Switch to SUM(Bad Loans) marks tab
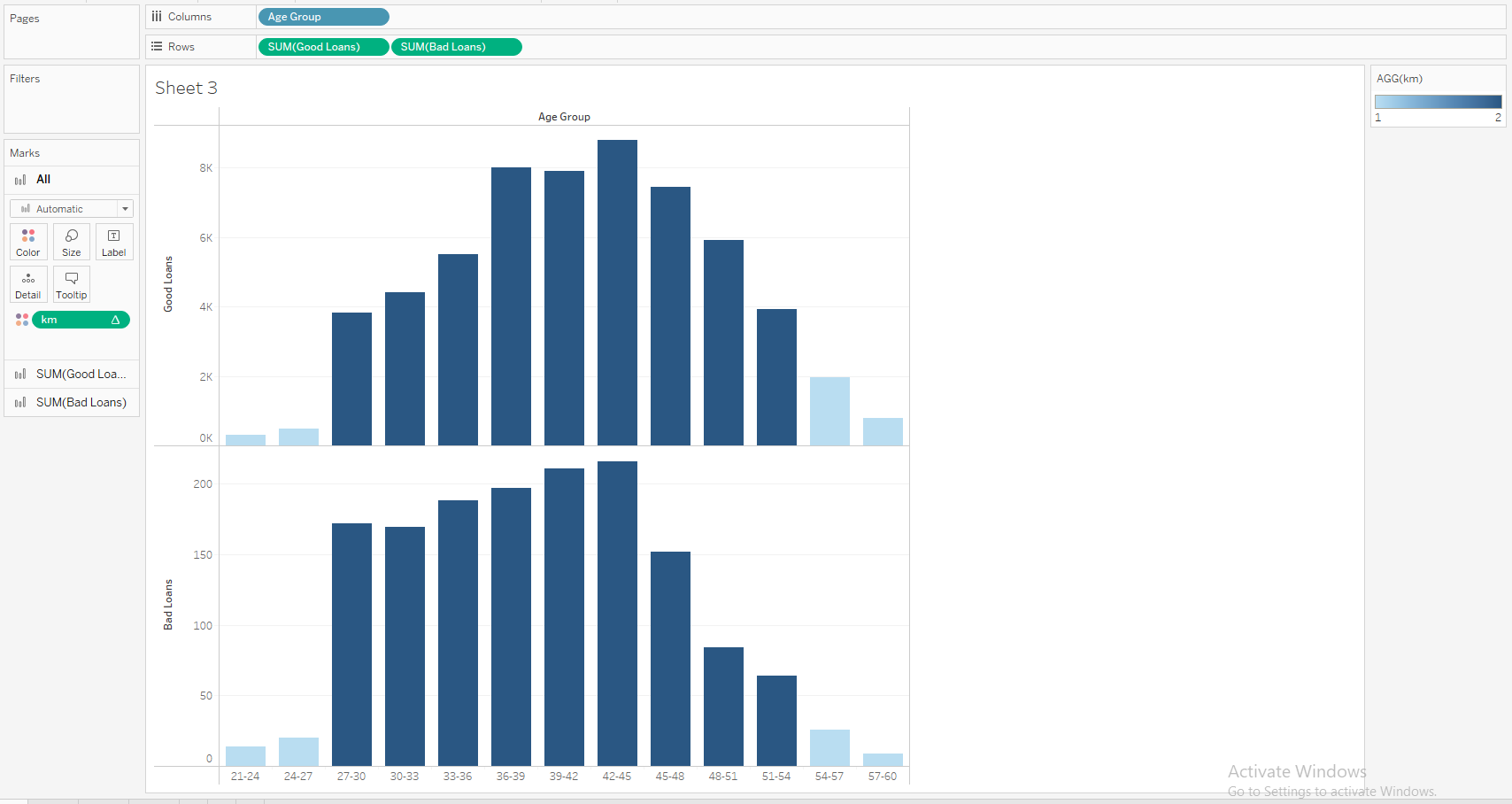This screenshot has width=1512, height=804. [72, 403]
